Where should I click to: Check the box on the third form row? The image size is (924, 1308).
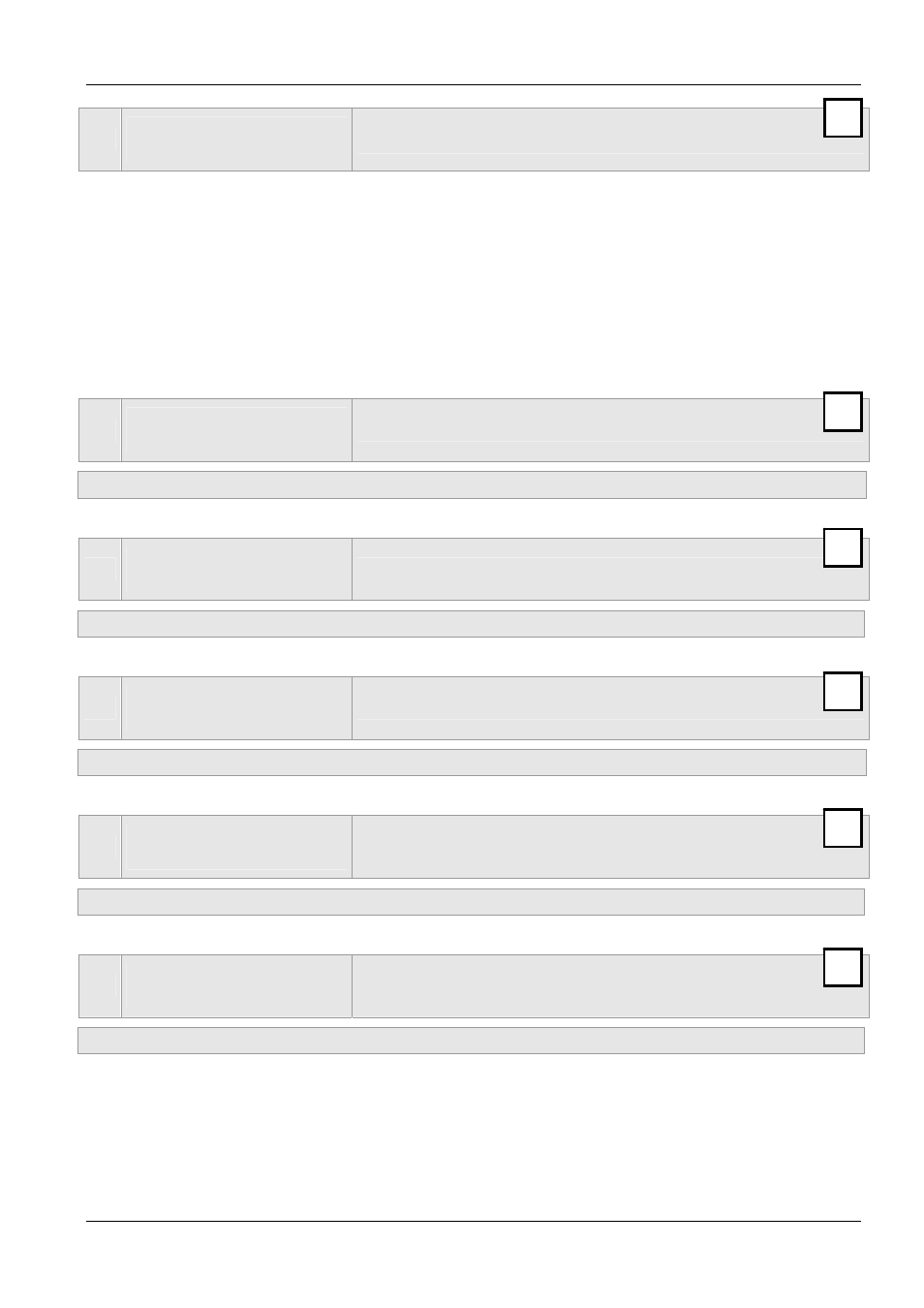(x=843, y=547)
